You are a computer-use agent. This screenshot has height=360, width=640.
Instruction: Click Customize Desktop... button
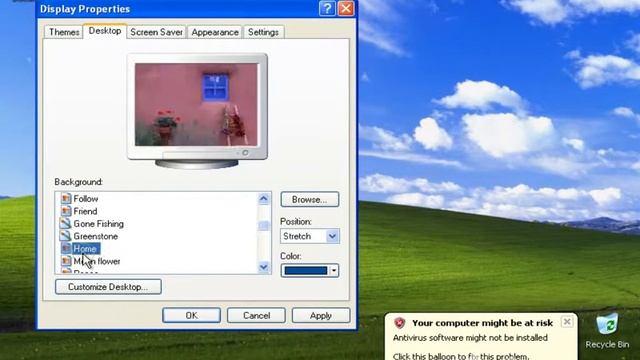(x=108, y=287)
